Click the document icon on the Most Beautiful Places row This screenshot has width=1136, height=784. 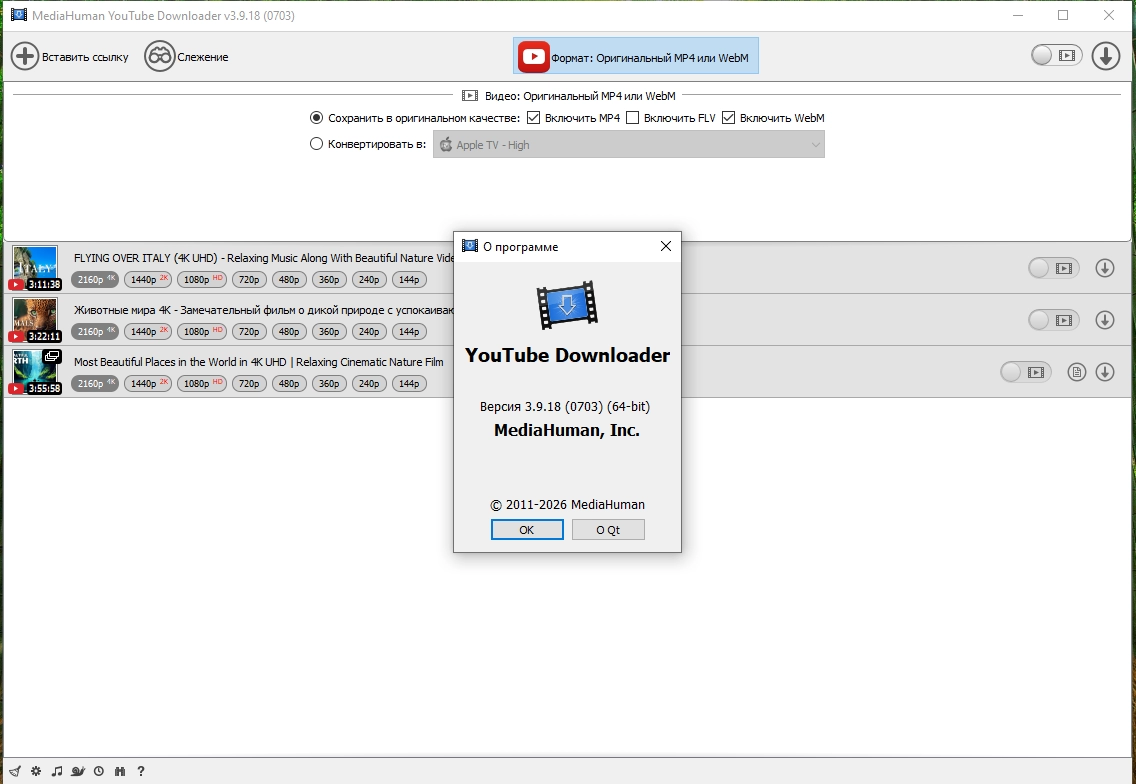pyautogui.click(x=1077, y=372)
